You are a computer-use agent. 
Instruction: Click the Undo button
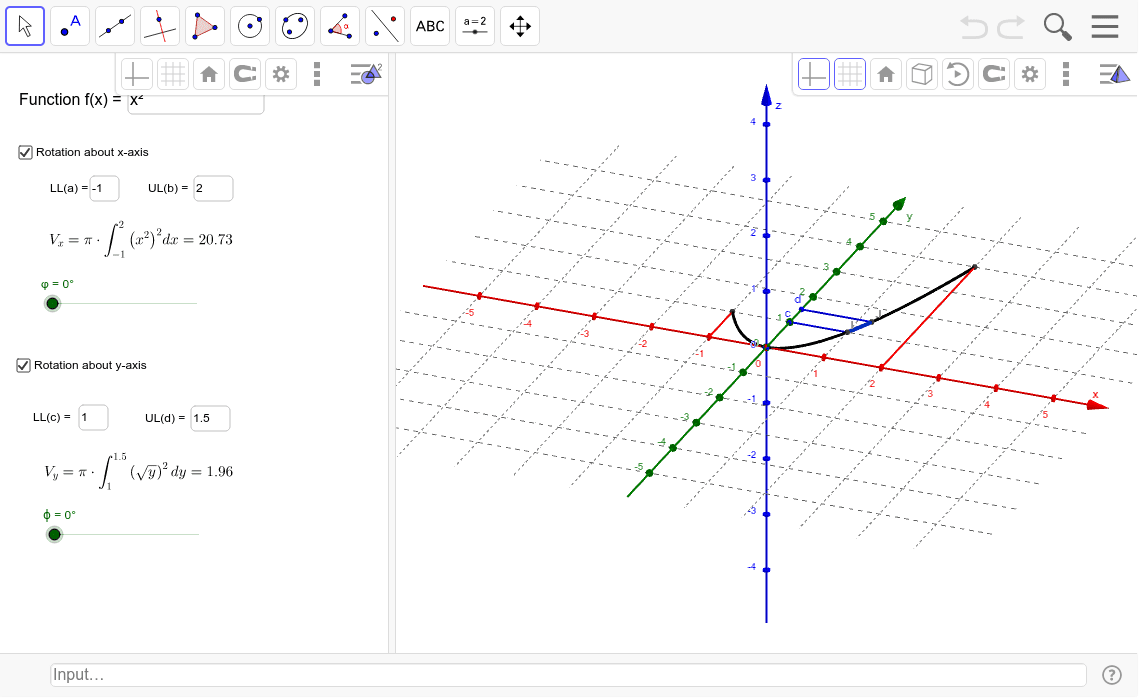point(972,27)
